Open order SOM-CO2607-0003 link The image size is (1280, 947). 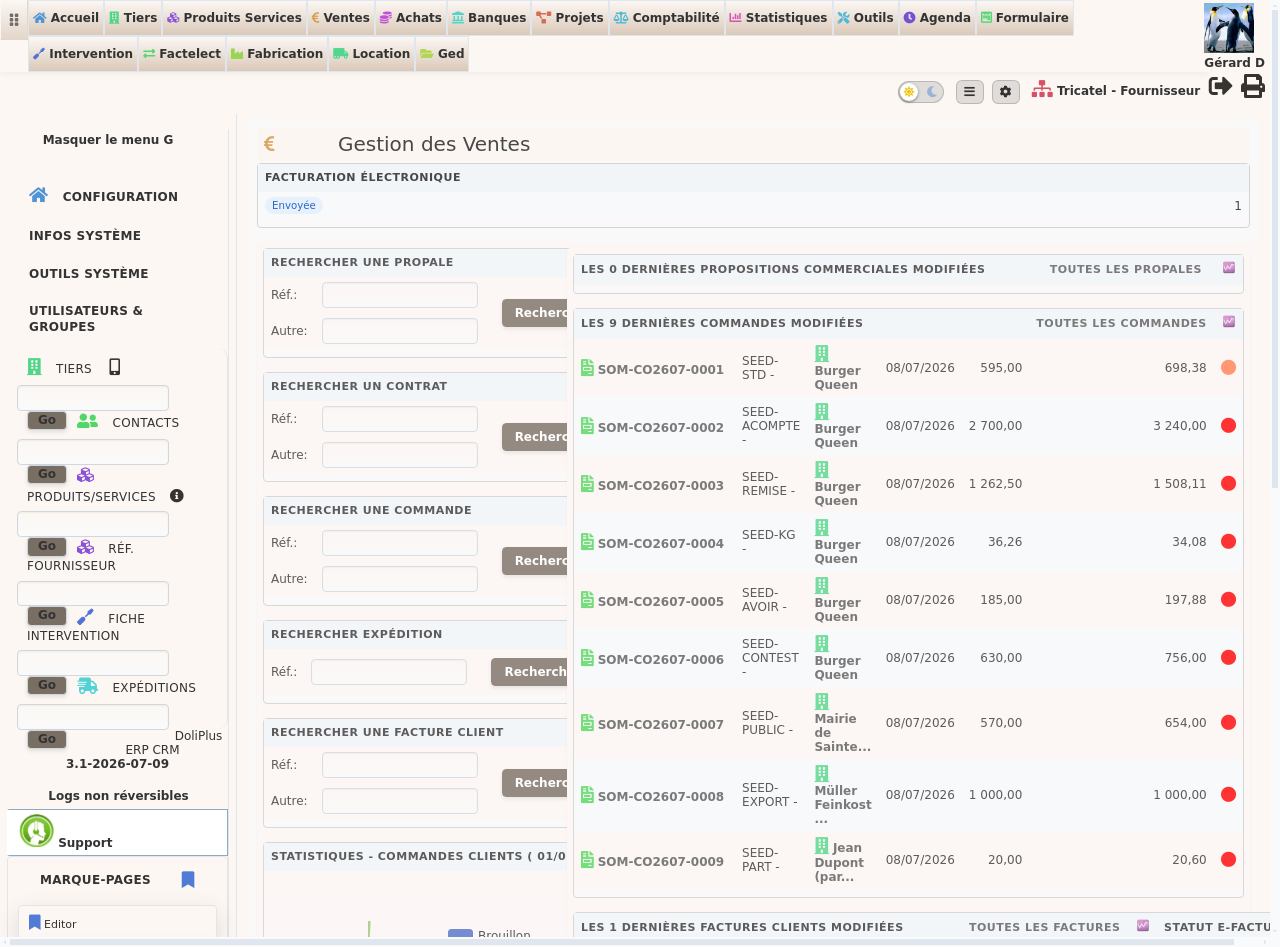(660, 486)
